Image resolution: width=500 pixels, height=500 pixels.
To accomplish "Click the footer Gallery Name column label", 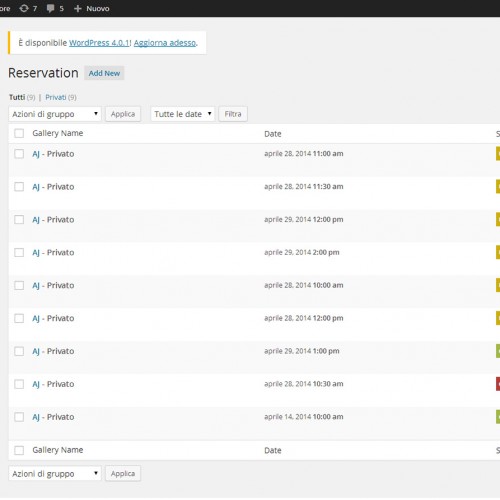I will point(58,450).
